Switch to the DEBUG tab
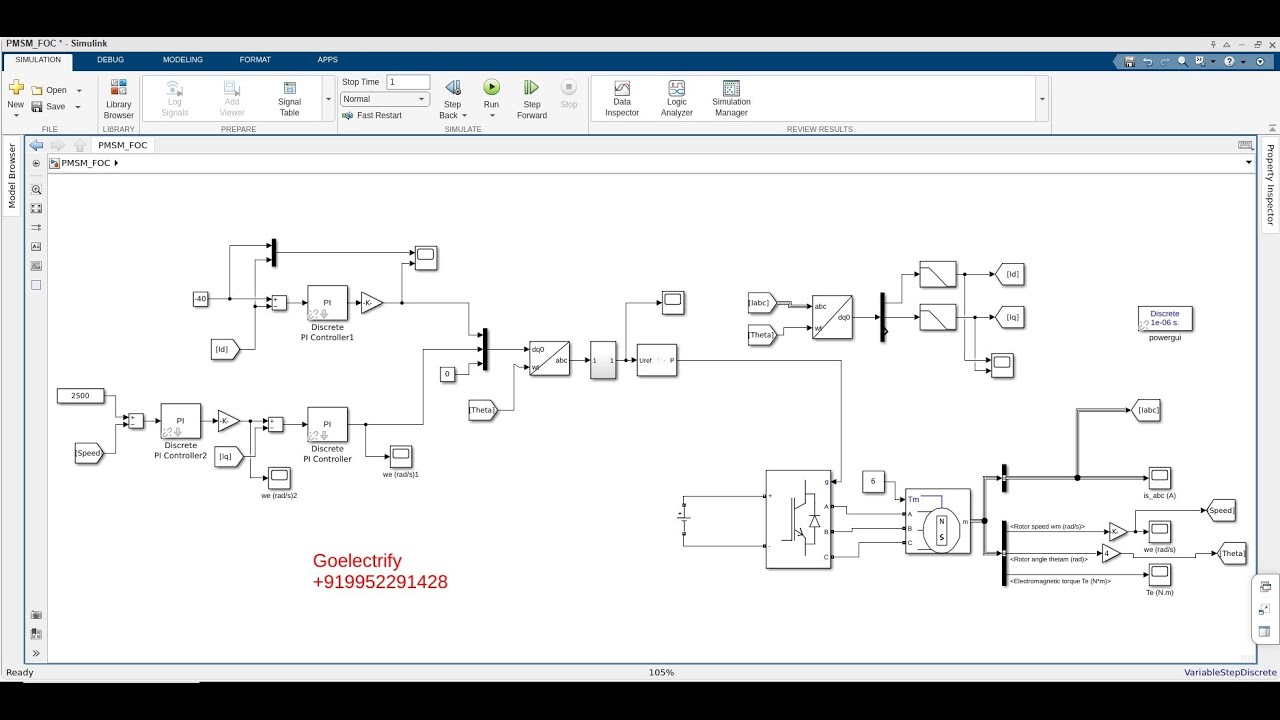1280x720 pixels. [x=110, y=60]
